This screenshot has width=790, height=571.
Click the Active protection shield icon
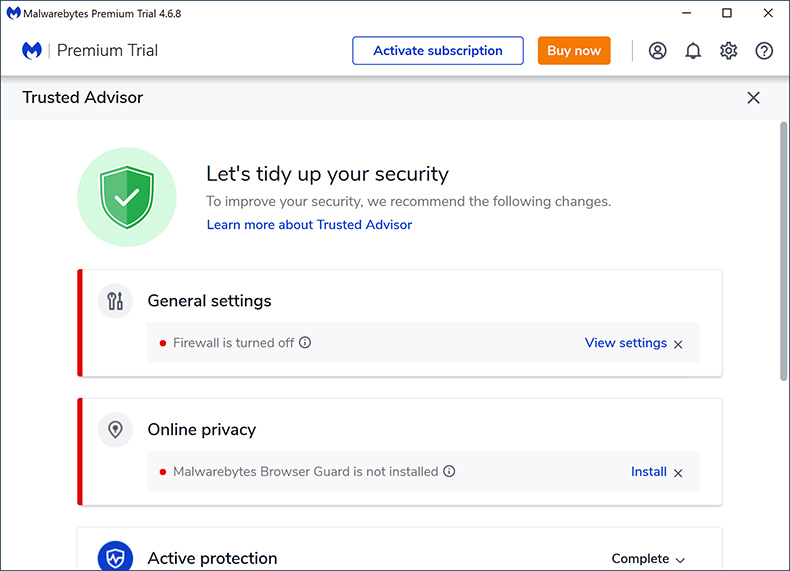click(x=115, y=556)
